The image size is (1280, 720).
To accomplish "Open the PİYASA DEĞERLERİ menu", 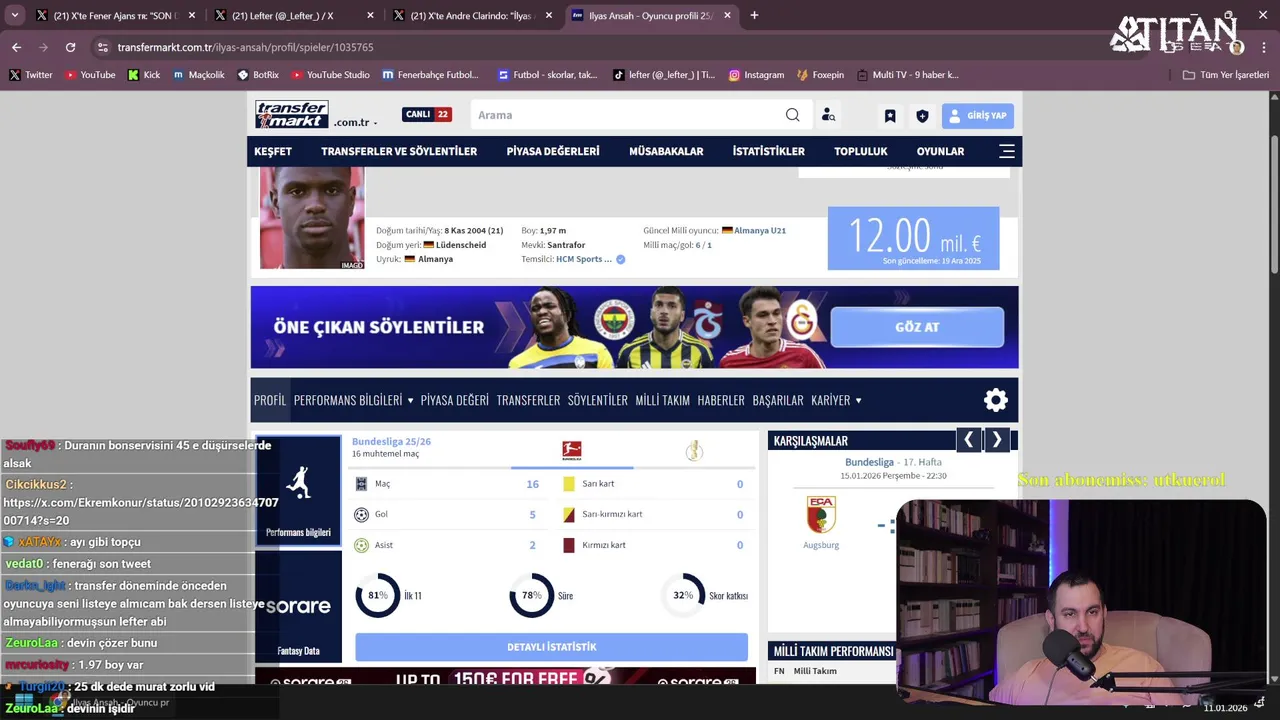I will pyautogui.click(x=553, y=151).
